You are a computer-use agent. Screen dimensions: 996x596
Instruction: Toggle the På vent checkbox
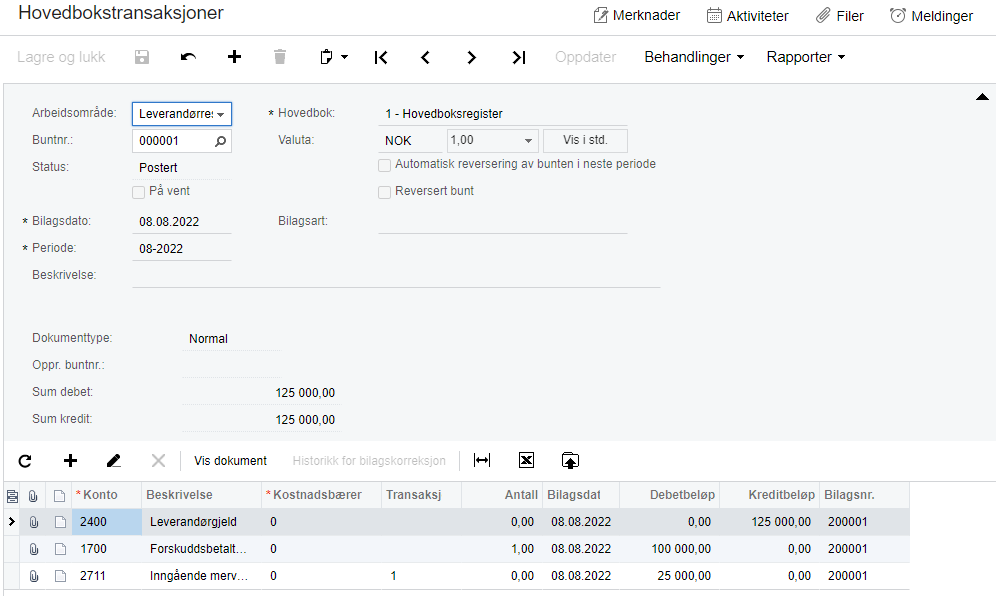[x=138, y=192]
